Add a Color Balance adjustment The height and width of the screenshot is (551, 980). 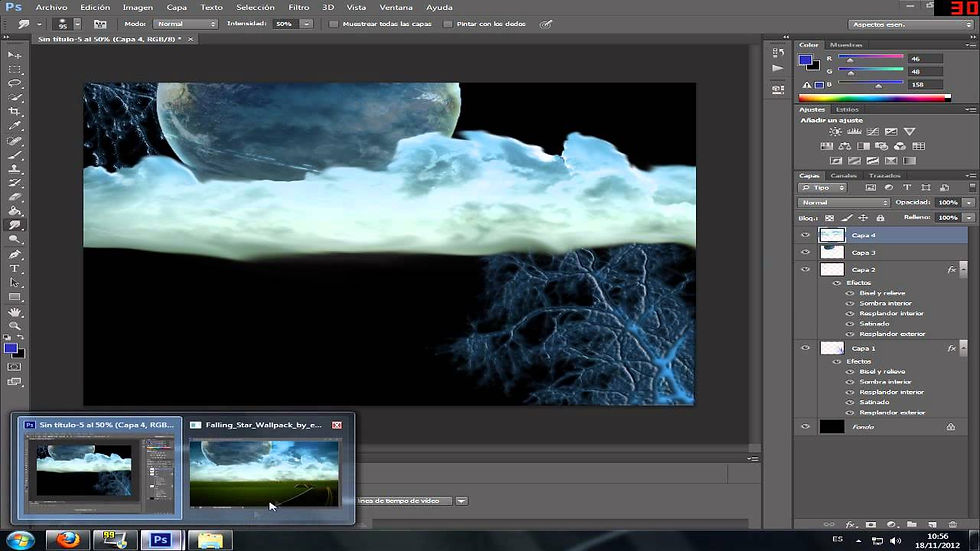click(x=844, y=146)
